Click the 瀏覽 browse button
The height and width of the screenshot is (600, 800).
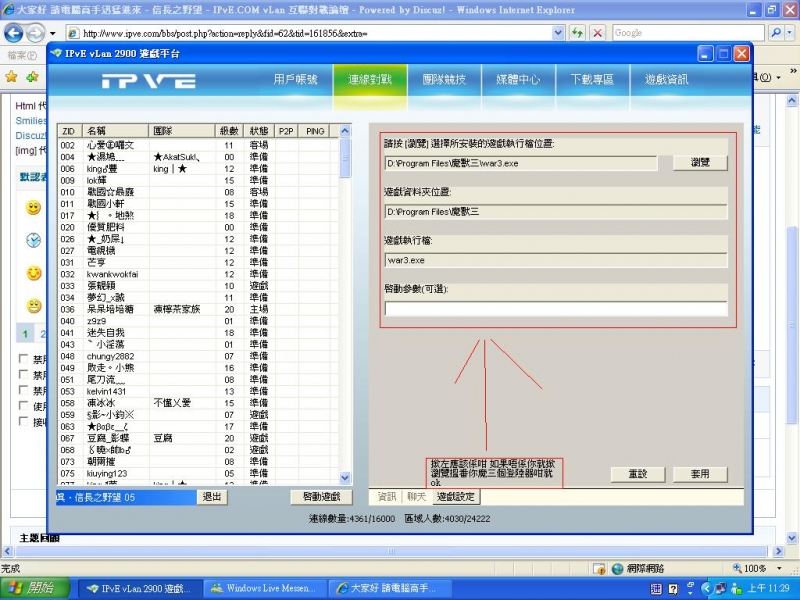(x=700, y=162)
